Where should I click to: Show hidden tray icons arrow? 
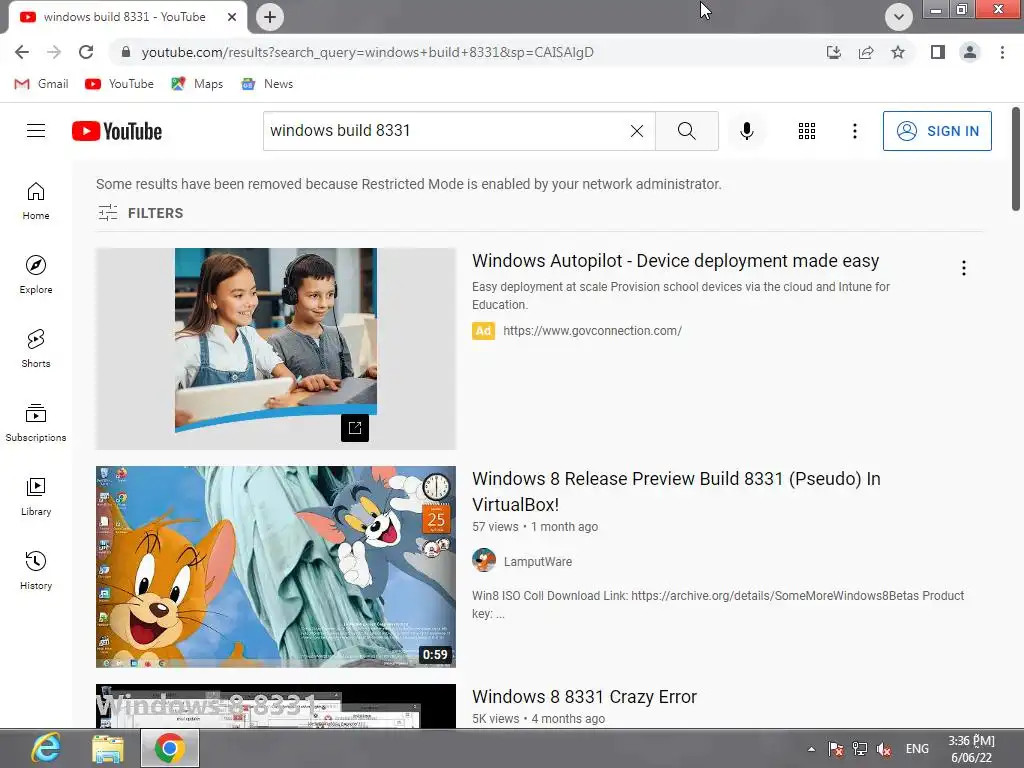coord(811,749)
